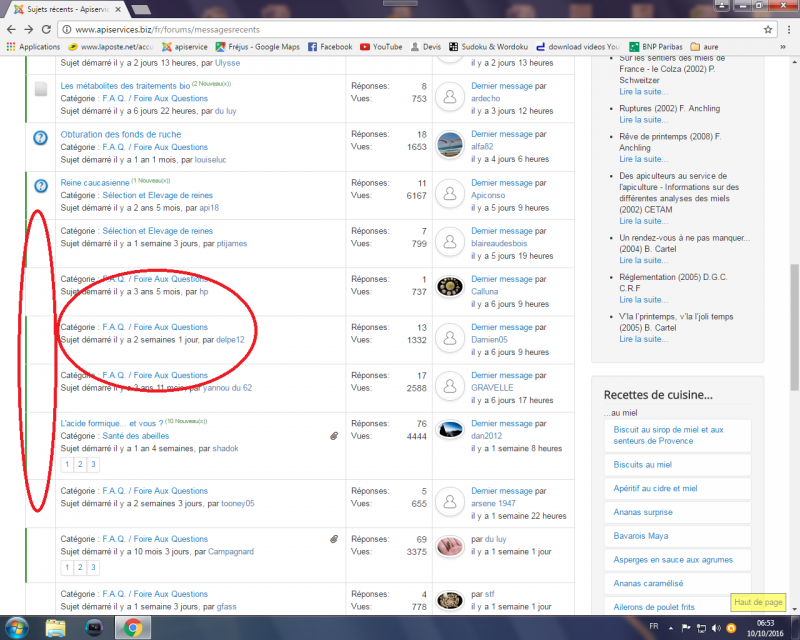Open the Windows Start button

tap(17, 627)
